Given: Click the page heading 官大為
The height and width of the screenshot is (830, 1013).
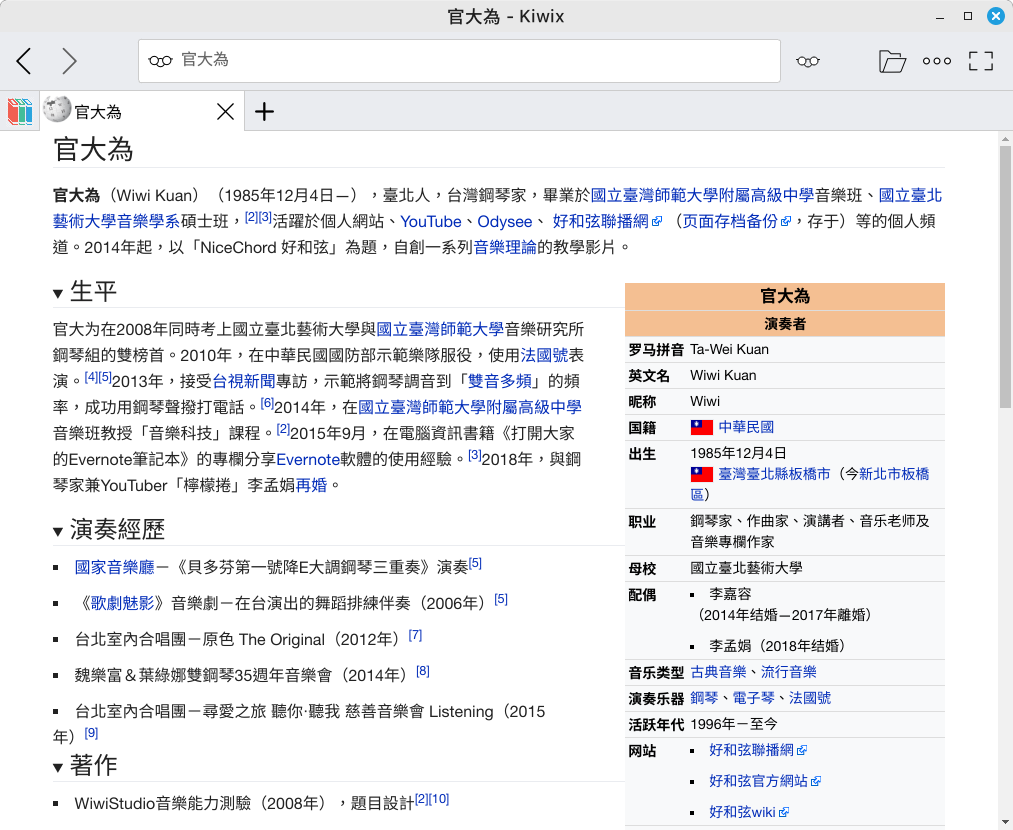Looking at the screenshot, I should [93, 150].
